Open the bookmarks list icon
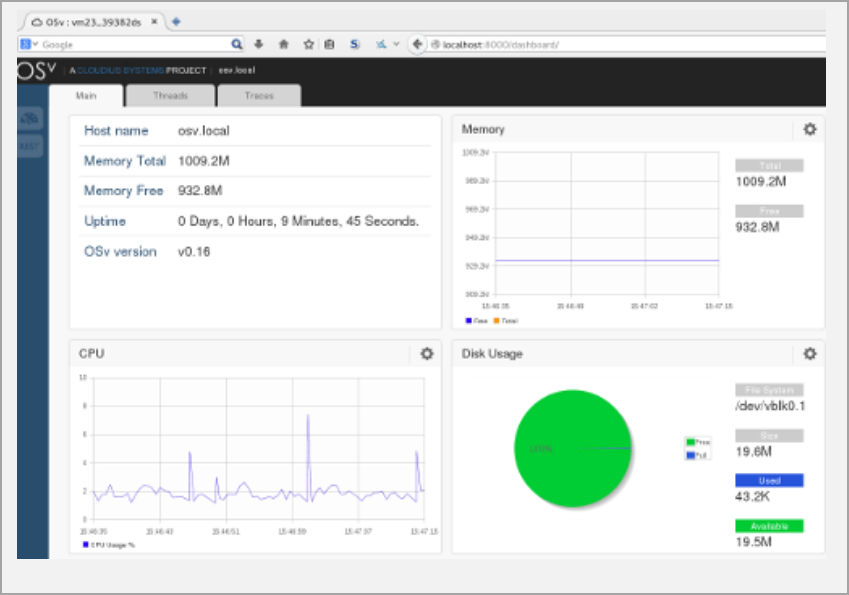 click(x=329, y=44)
